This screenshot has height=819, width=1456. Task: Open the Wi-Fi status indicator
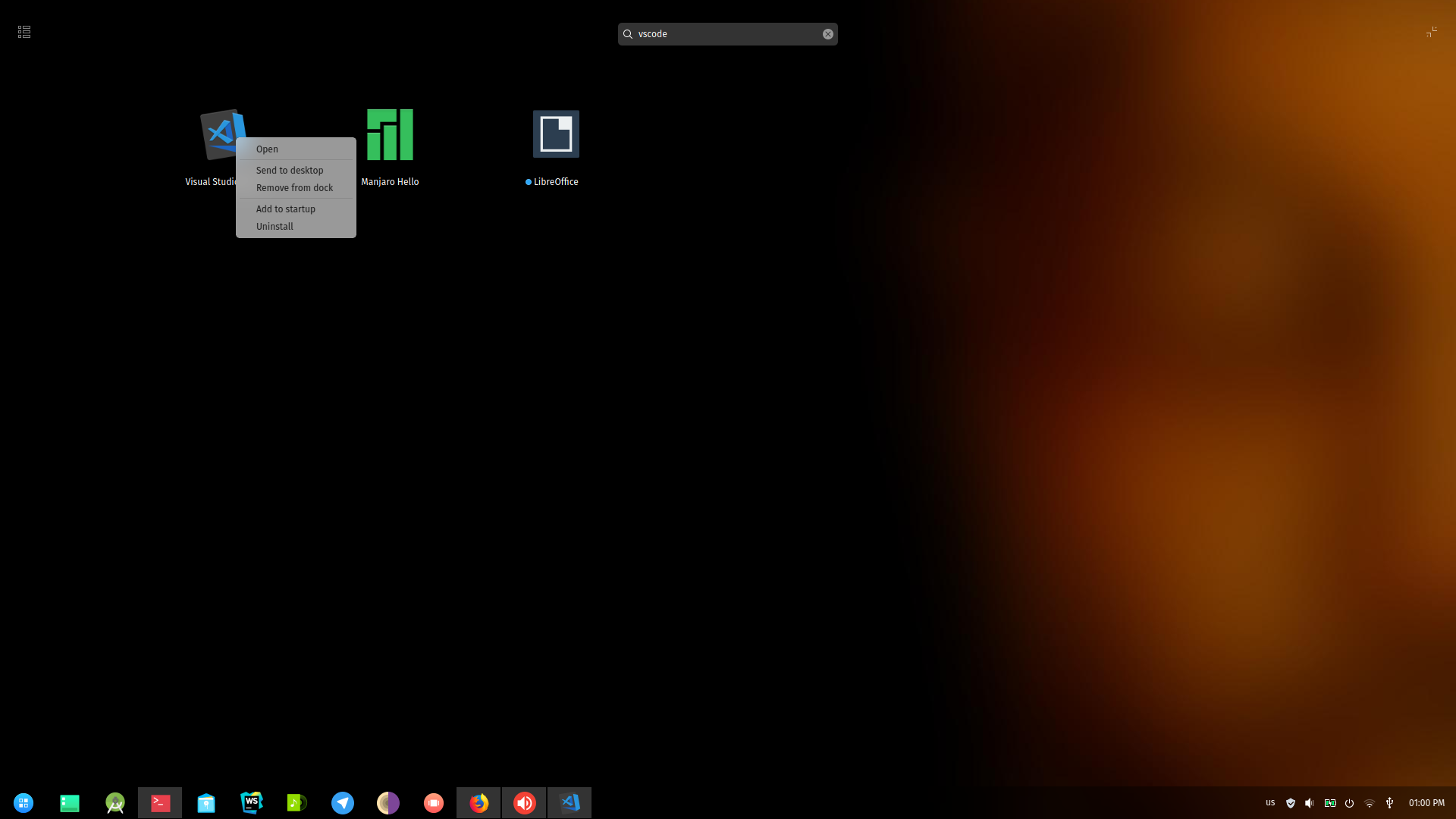point(1370,803)
